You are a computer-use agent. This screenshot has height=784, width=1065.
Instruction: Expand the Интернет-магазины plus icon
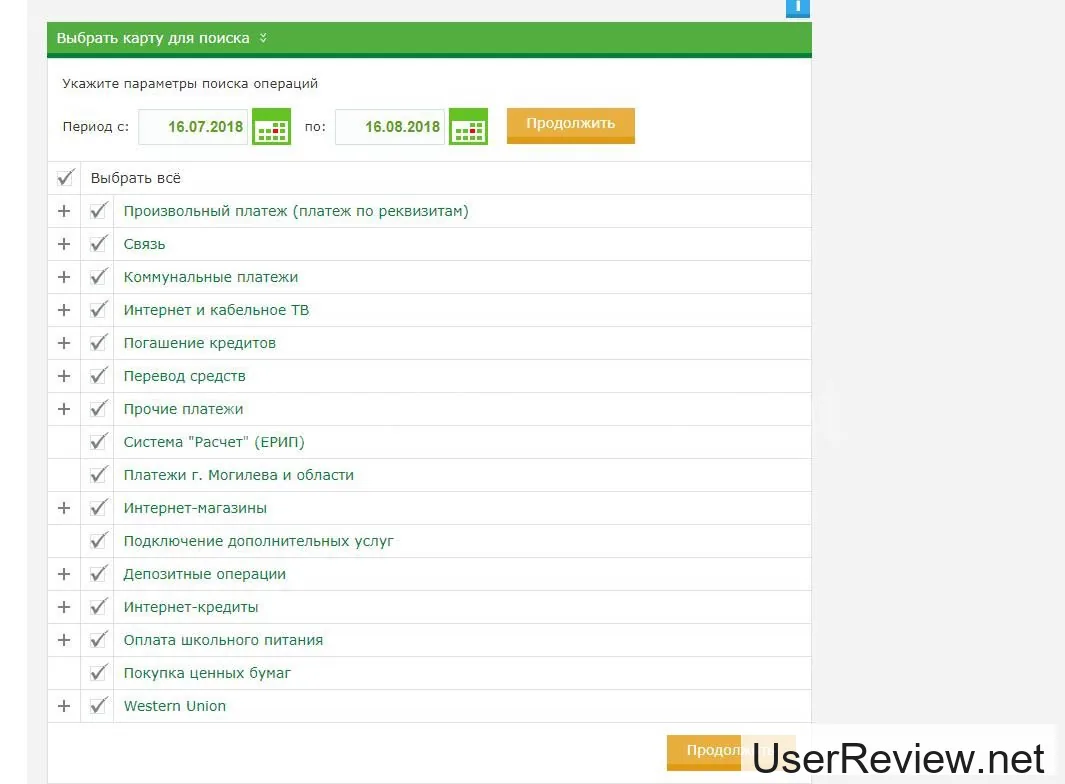pyautogui.click(x=64, y=508)
